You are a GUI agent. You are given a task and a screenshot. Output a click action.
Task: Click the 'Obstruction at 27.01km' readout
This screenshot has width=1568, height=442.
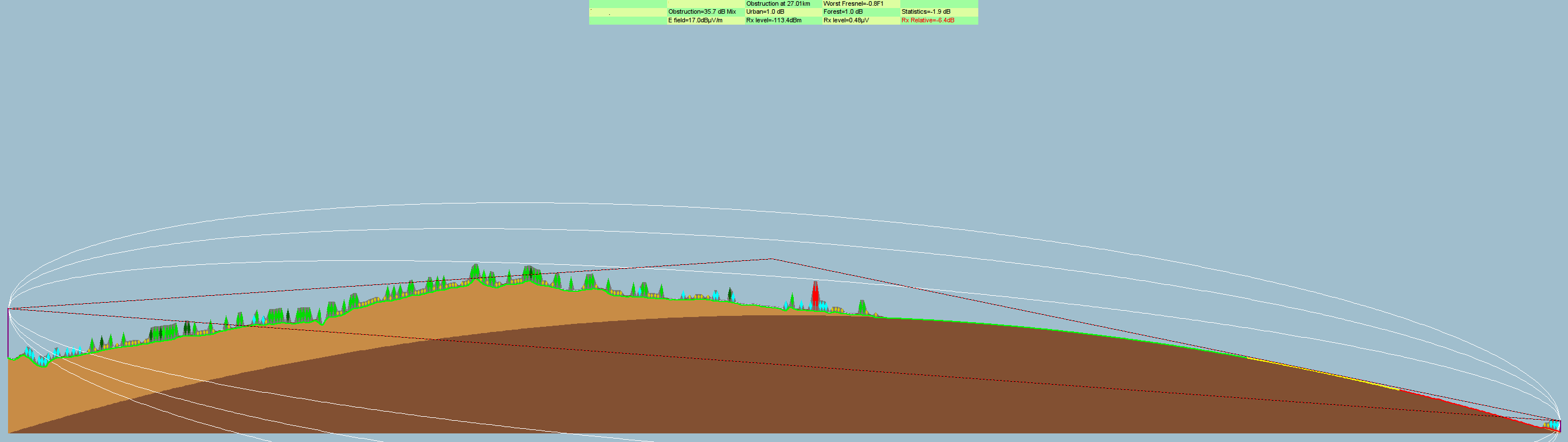(x=778, y=3)
